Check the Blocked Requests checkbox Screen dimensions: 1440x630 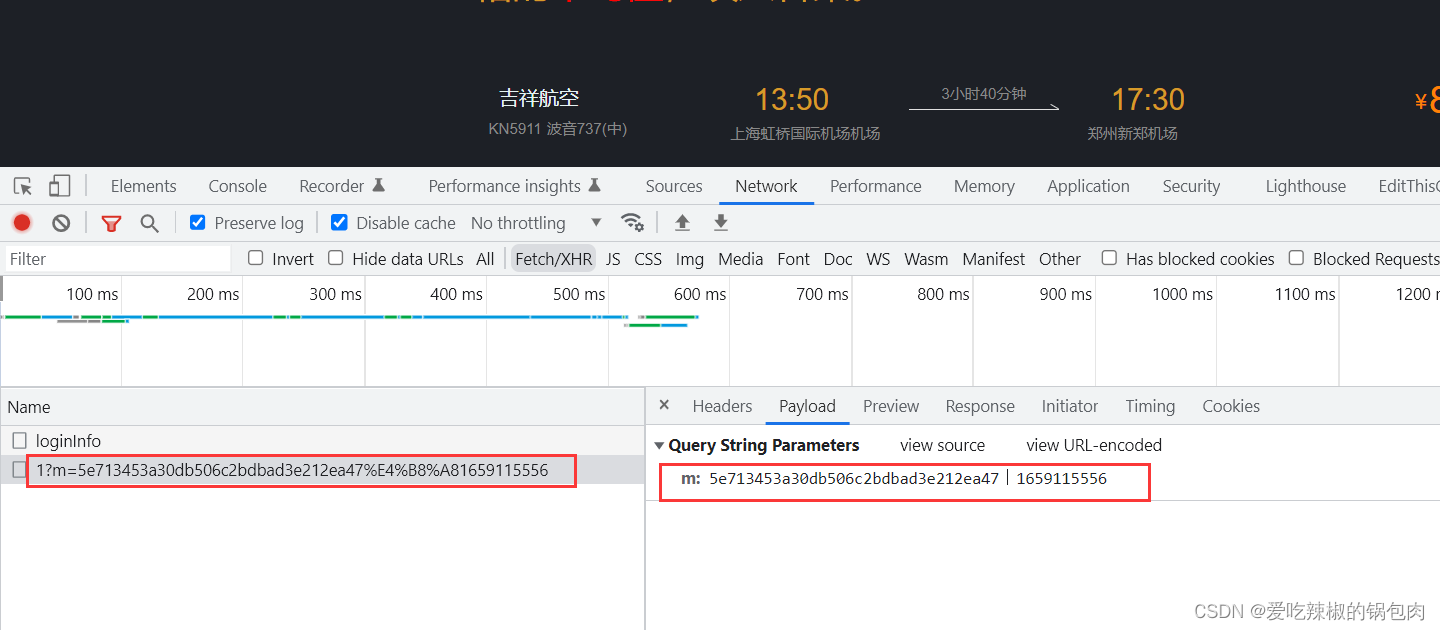pos(1296,258)
